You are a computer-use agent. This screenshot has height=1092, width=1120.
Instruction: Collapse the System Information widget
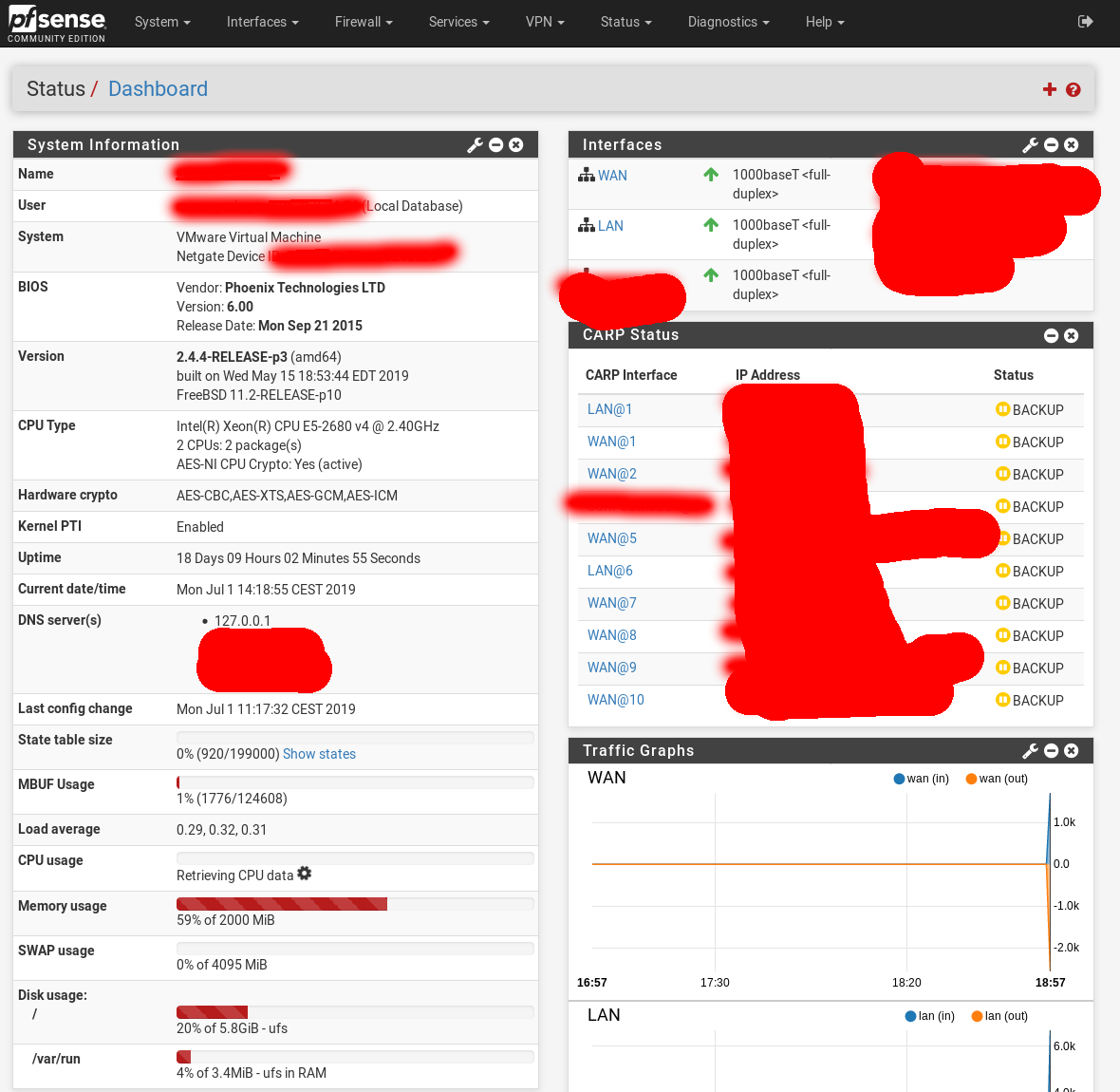click(495, 145)
